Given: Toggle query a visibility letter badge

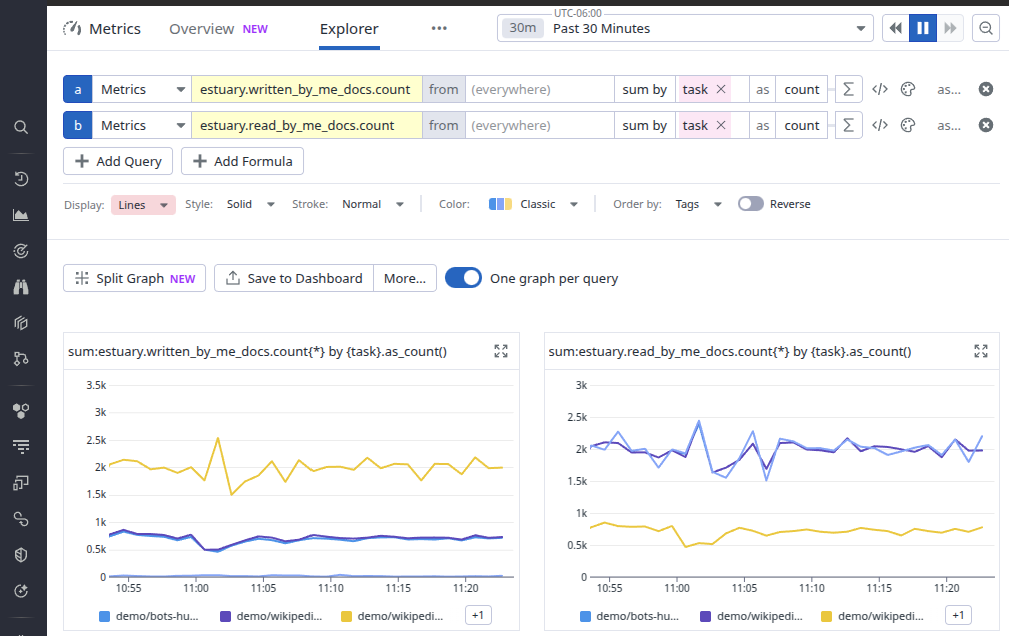Looking at the screenshot, I should click(x=78, y=89).
